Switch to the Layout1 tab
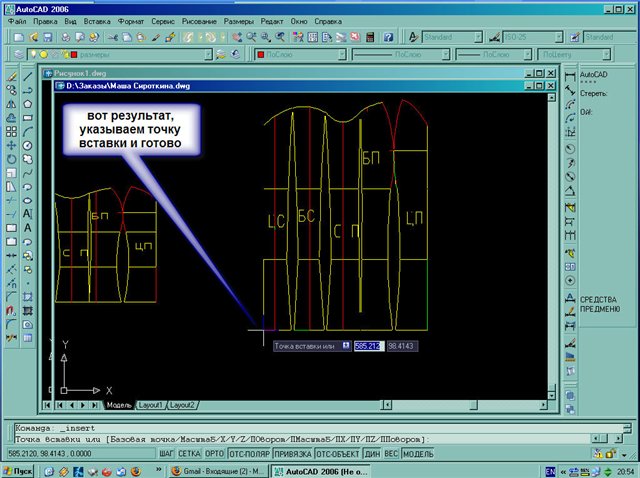Screen dimensions: 640x478 click(150, 405)
